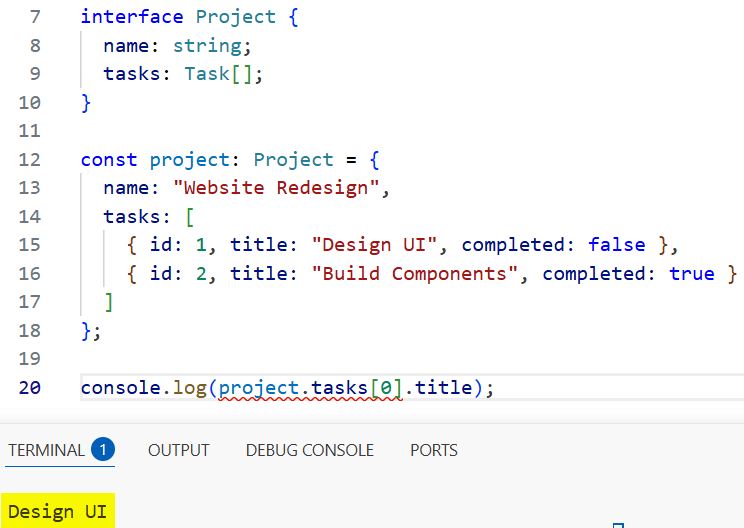Click the 'project' variable on line 12

click(x=190, y=160)
